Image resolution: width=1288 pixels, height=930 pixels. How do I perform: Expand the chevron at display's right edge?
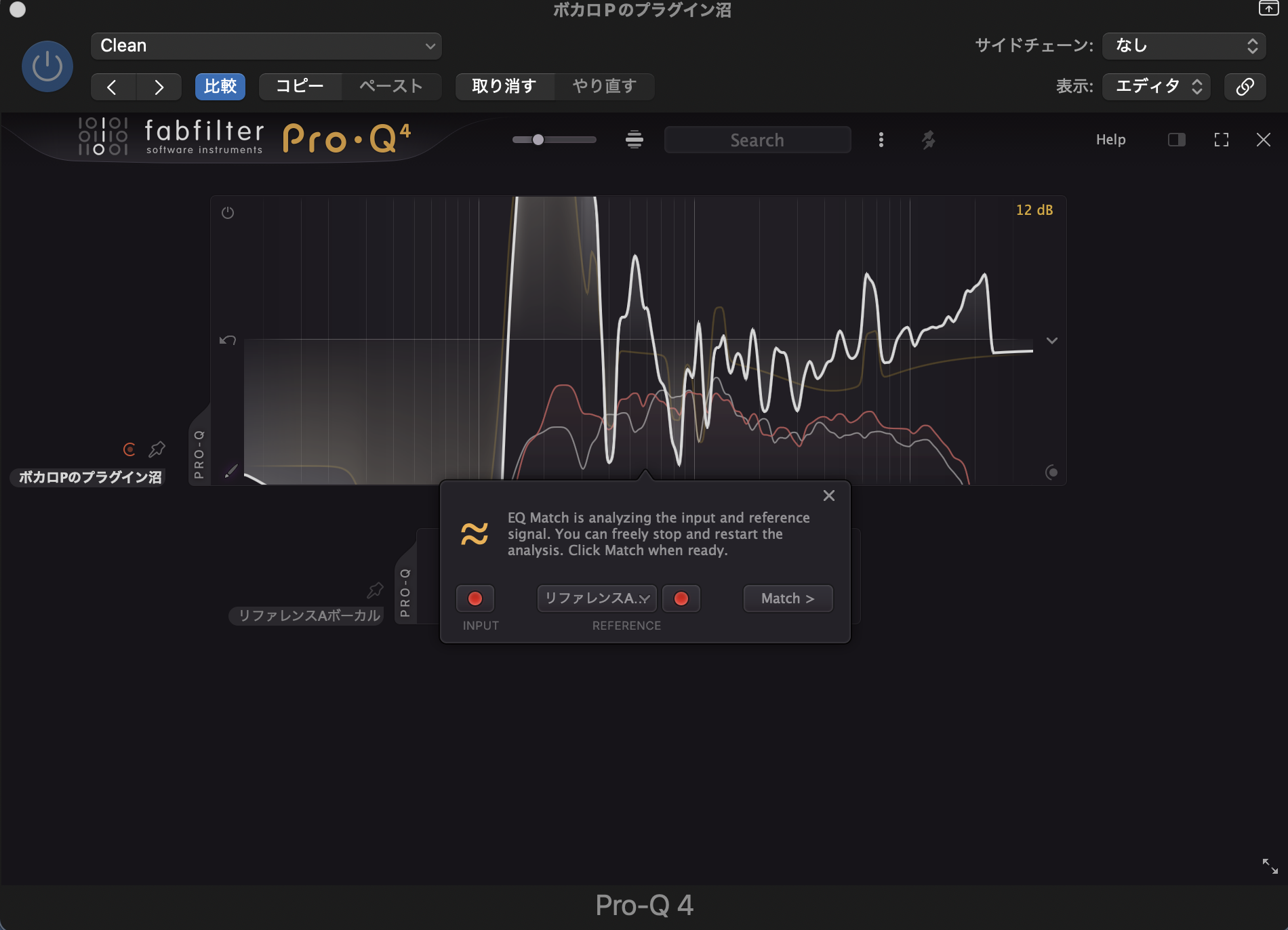click(x=1052, y=340)
